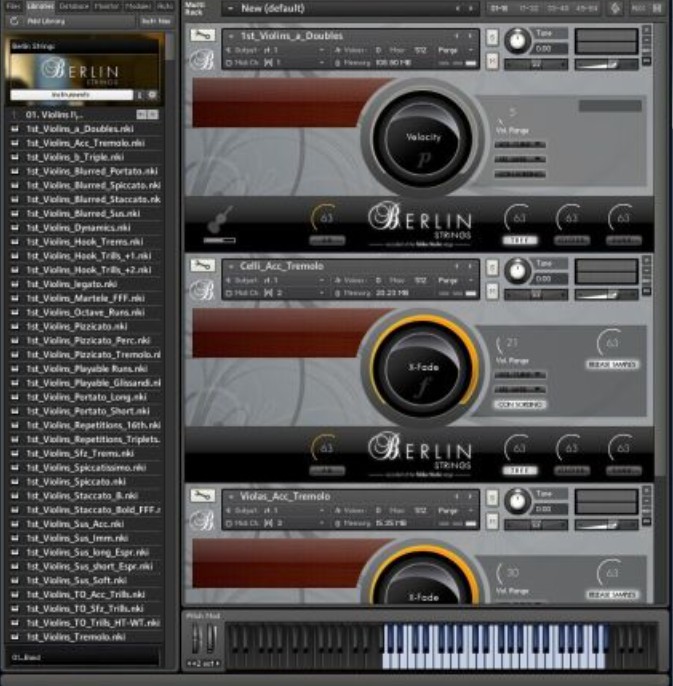
Task: Click the Add Library button
Action: [x=46, y=21]
